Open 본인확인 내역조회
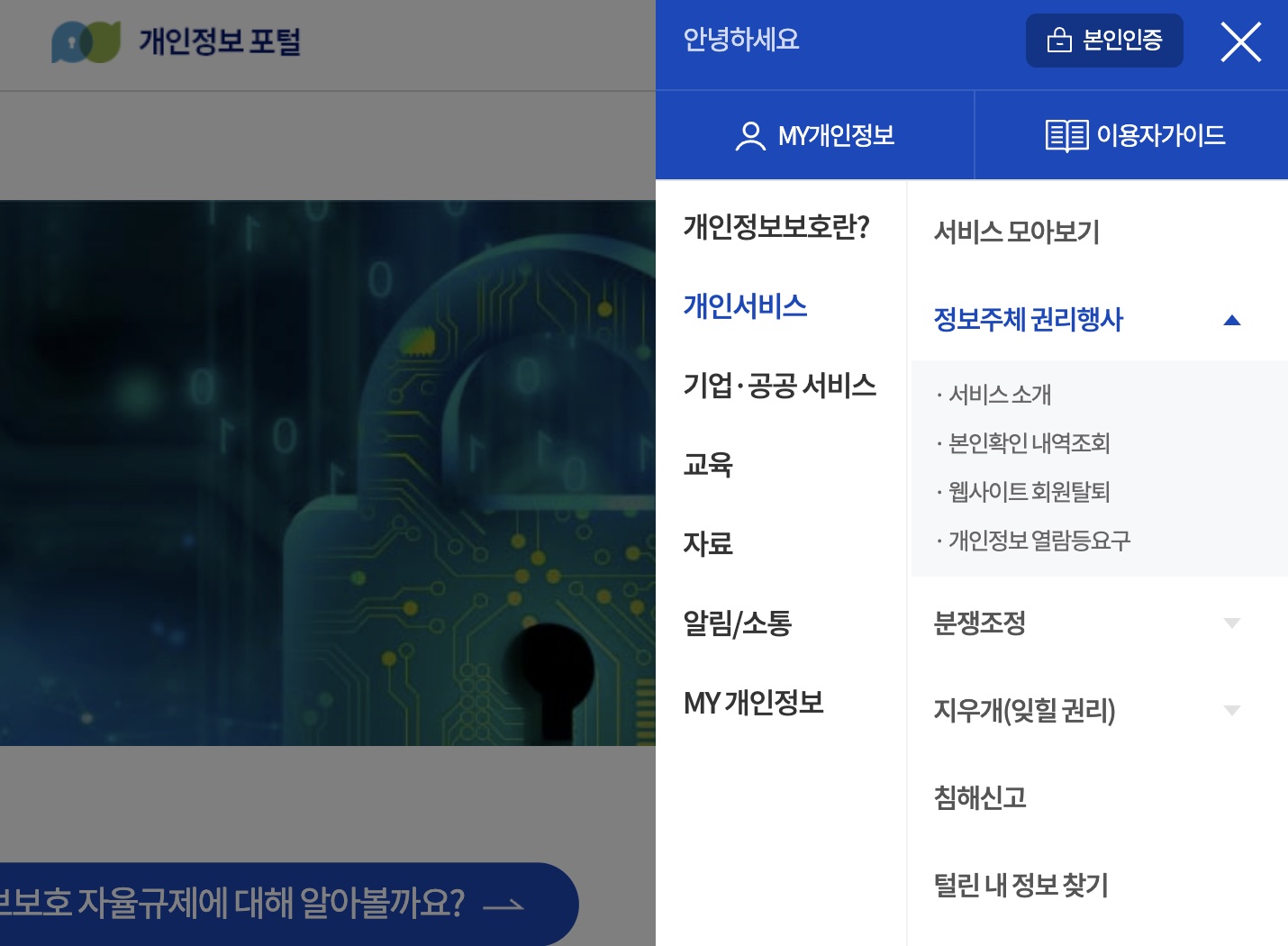 pyautogui.click(x=1029, y=443)
